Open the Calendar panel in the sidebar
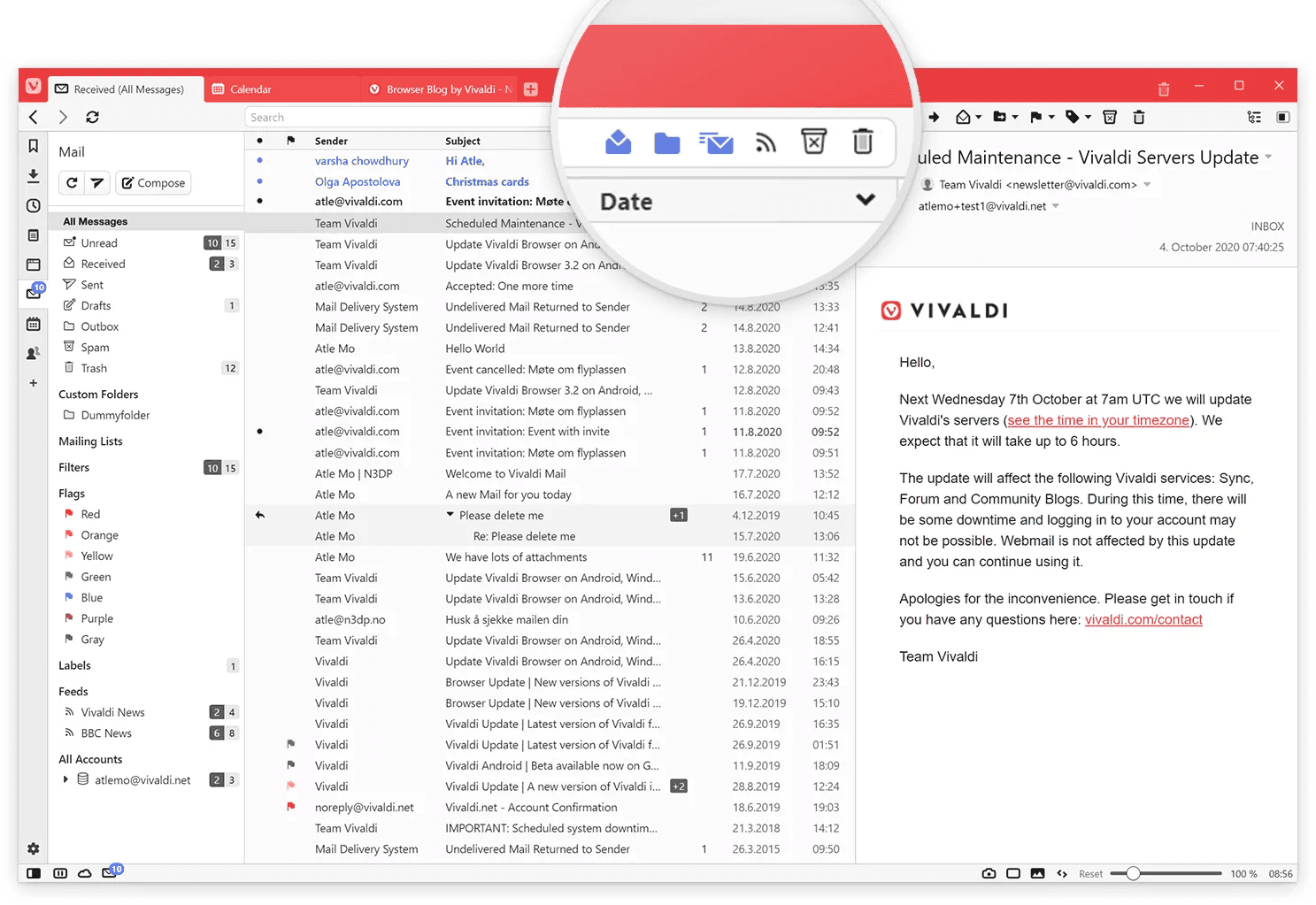This screenshot has height=905, width=1316. tap(33, 324)
